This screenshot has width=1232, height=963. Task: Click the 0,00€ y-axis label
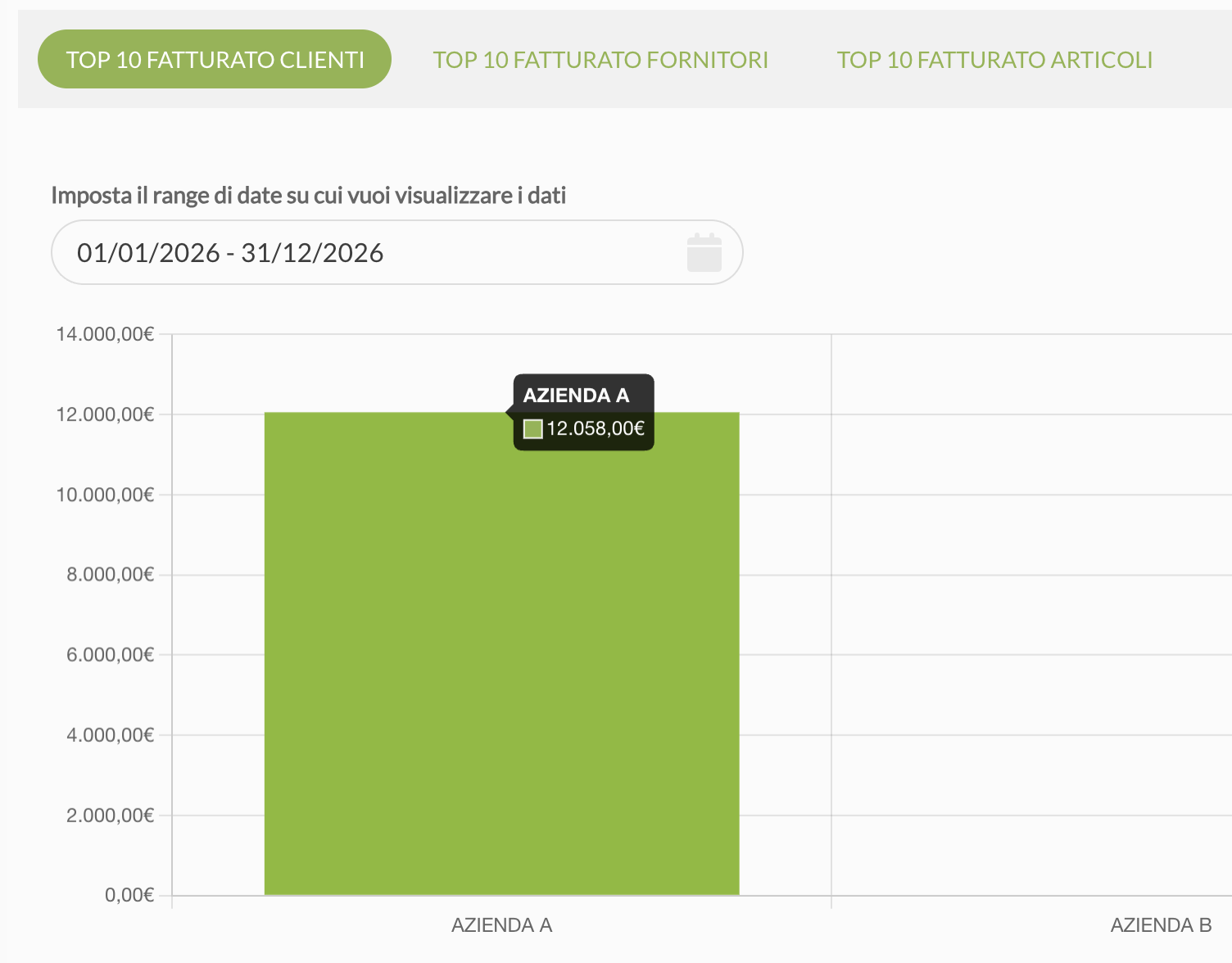point(129,895)
